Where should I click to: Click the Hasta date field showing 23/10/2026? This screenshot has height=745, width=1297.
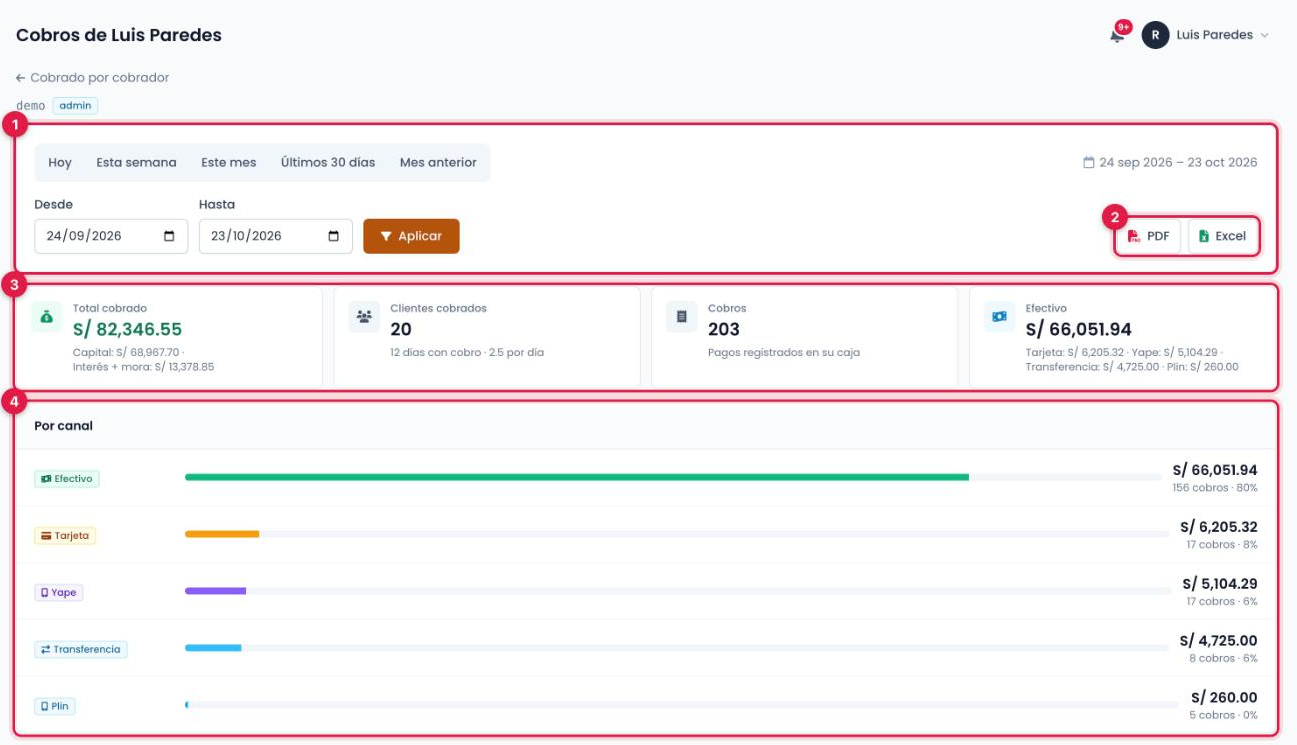(x=275, y=236)
